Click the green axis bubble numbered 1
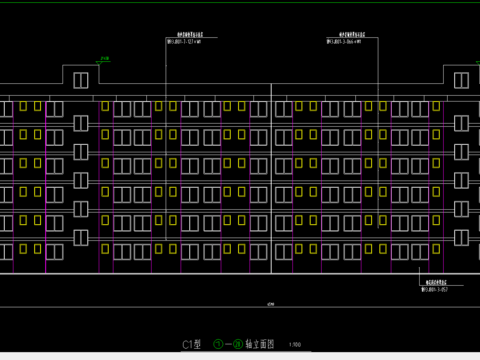 (x=218, y=344)
